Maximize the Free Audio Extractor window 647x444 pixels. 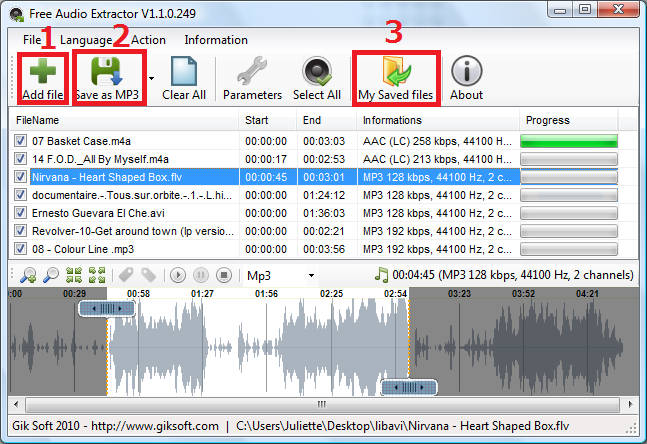pos(585,9)
